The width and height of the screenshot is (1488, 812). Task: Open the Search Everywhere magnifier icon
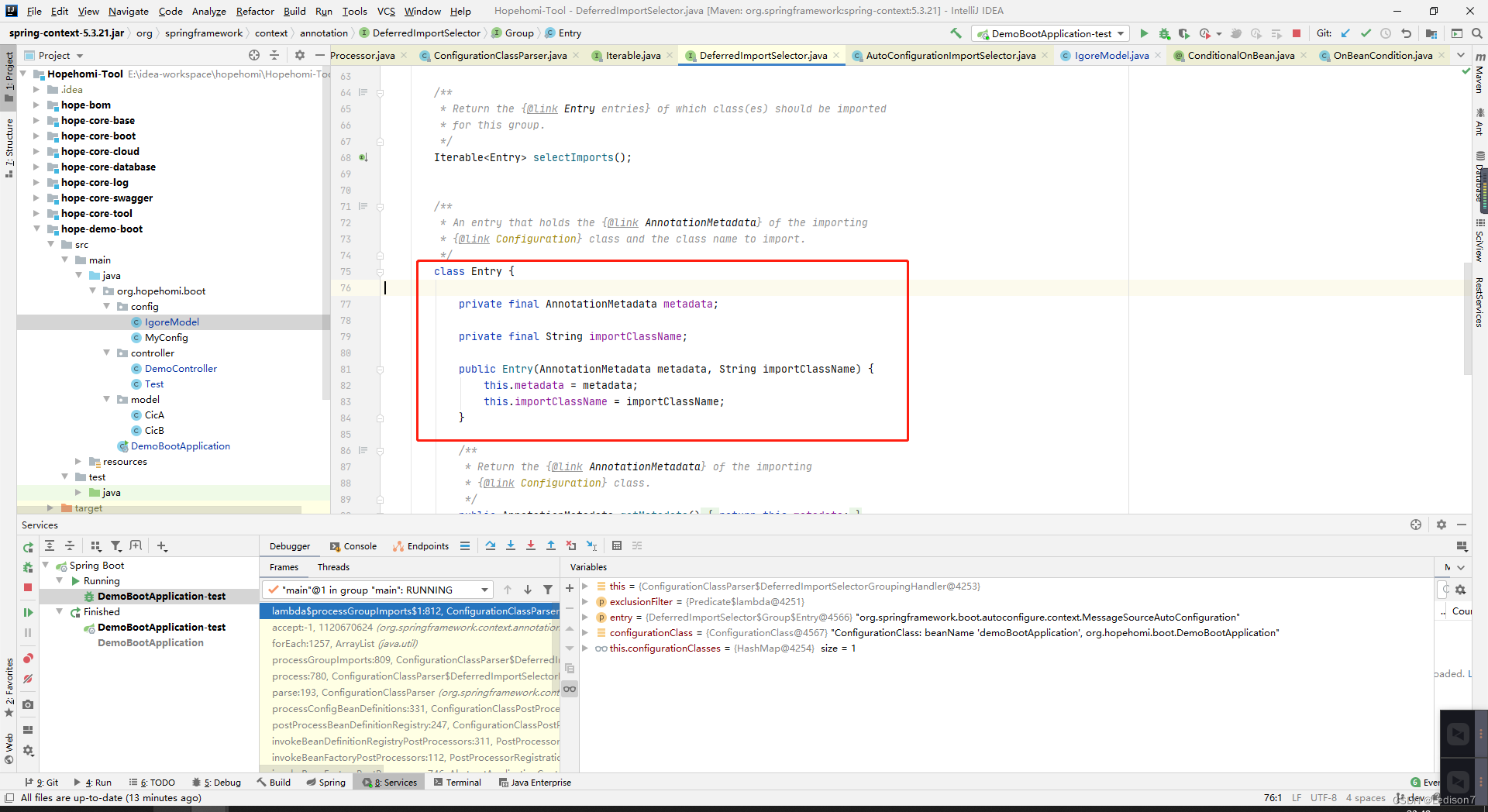1477,33
